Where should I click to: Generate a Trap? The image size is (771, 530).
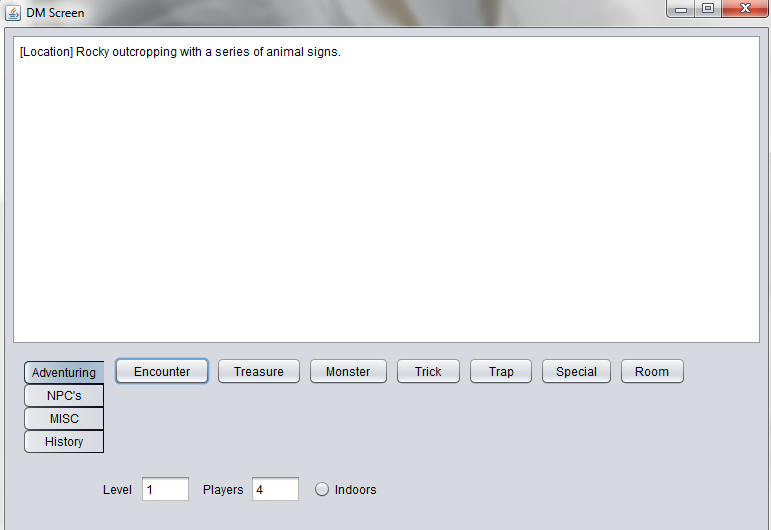click(x=501, y=371)
